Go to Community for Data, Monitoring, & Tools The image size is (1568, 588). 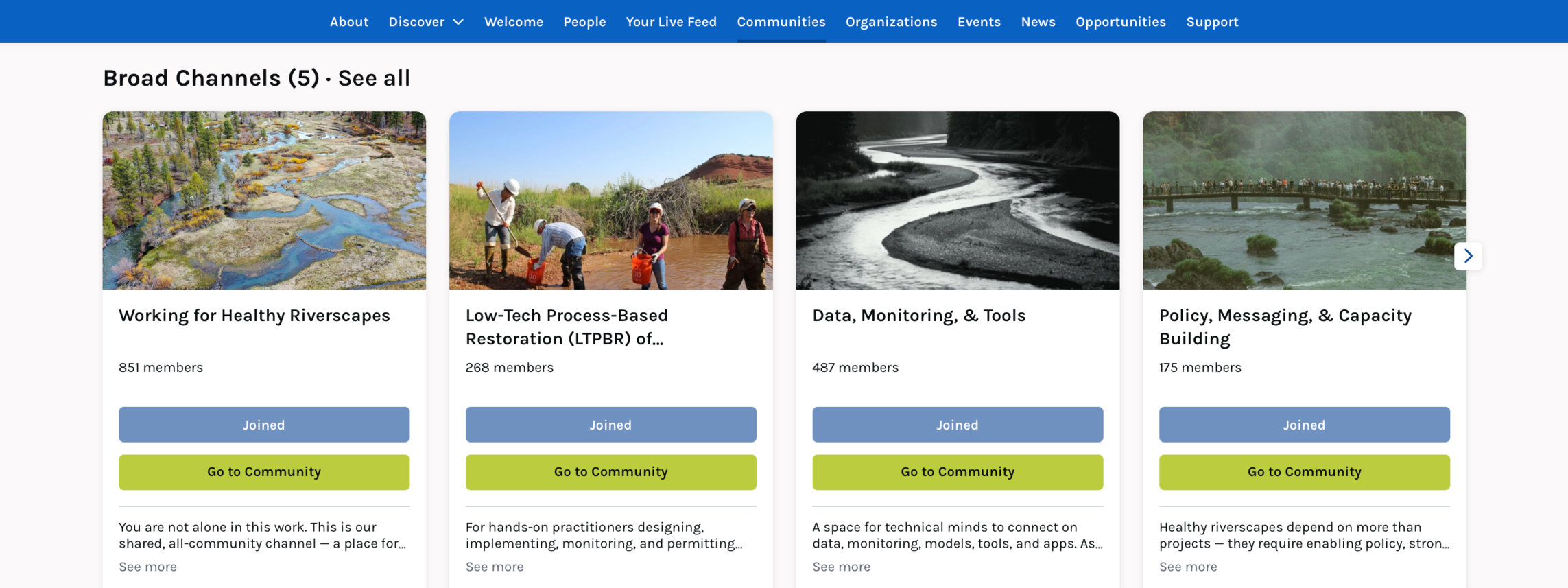coord(958,472)
